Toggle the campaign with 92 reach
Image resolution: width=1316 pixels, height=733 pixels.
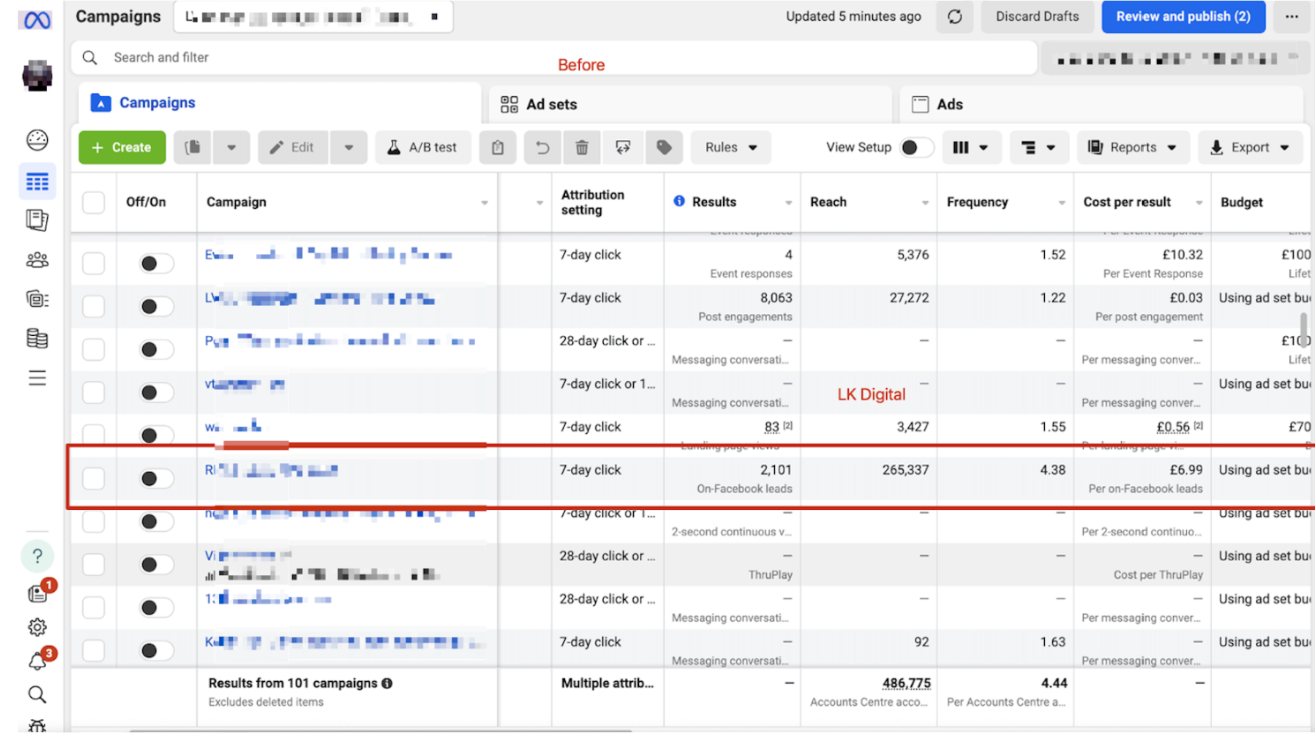155,650
